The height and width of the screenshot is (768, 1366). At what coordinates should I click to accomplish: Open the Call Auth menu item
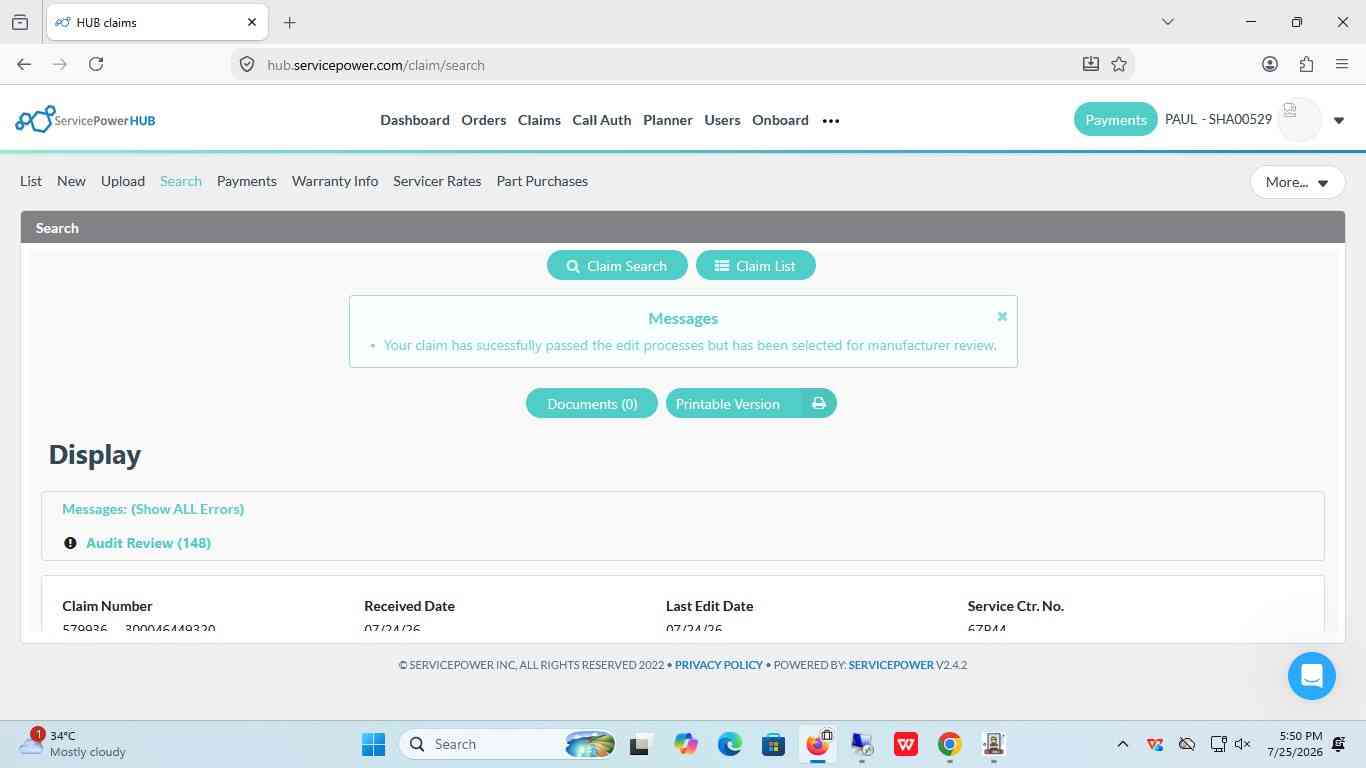[601, 120]
